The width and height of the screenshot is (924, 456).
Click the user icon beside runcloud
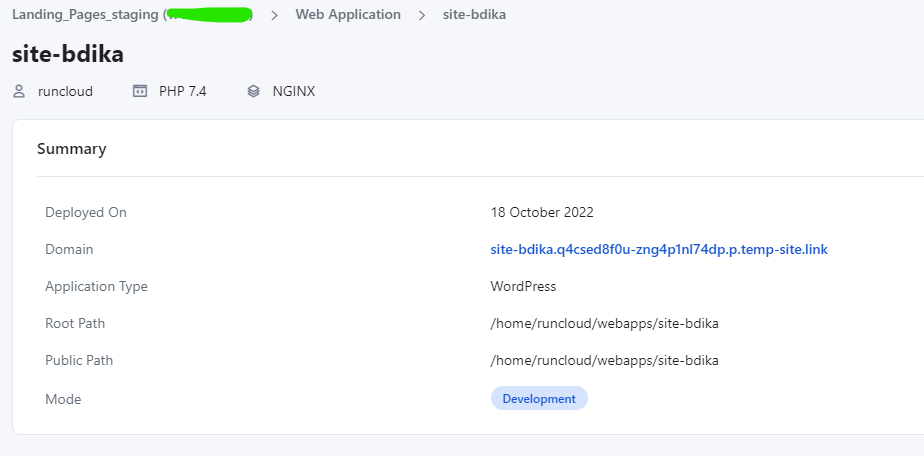[x=19, y=91]
